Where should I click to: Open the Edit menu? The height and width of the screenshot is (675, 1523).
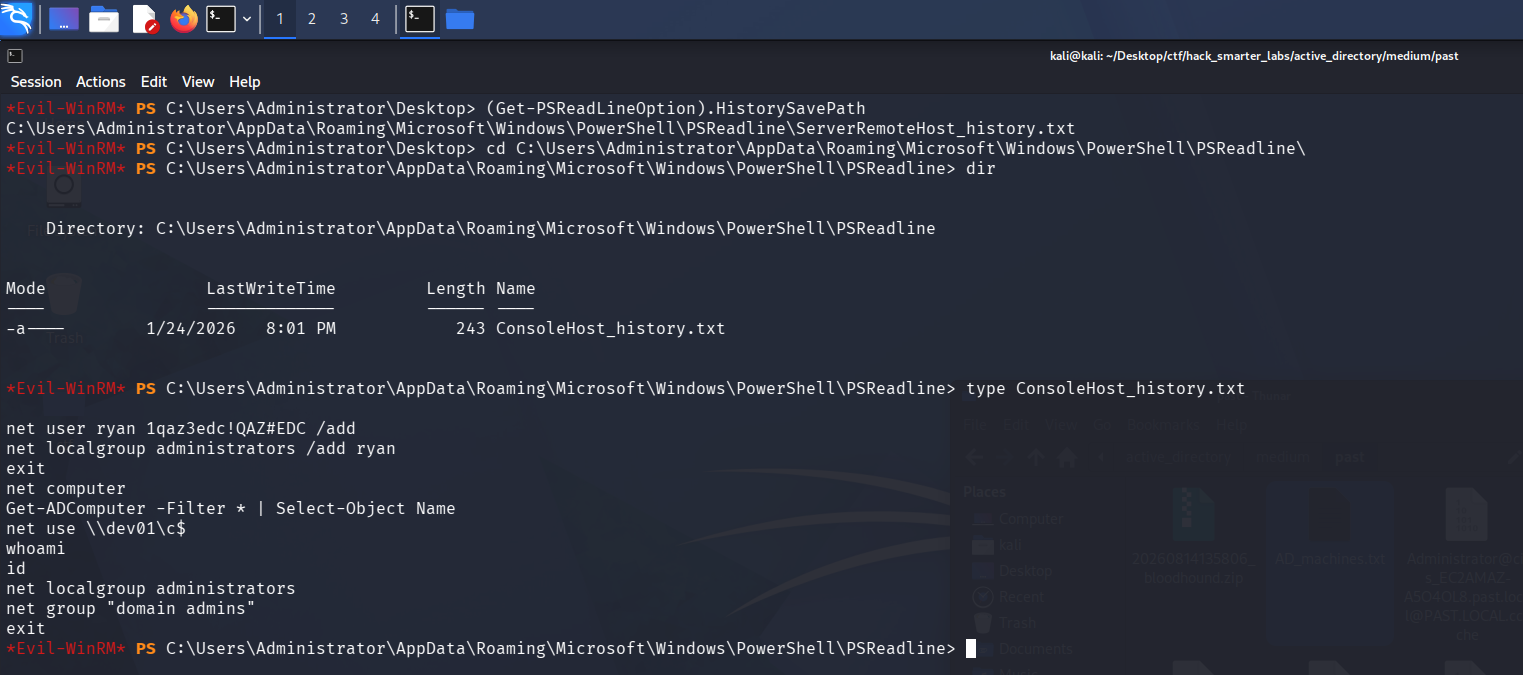pyautogui.click(x=154, y=82)
